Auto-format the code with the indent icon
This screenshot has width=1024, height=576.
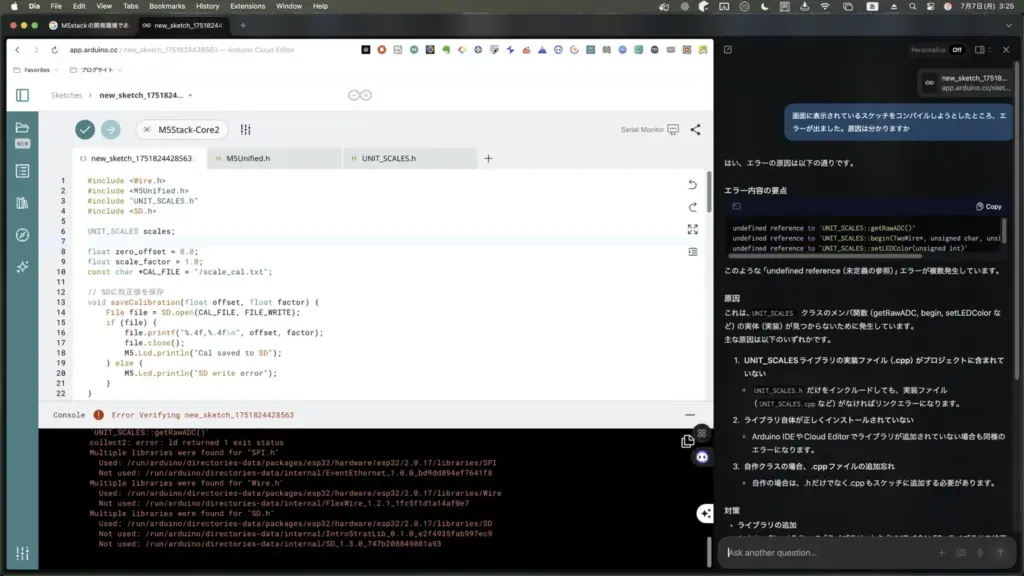692,251
